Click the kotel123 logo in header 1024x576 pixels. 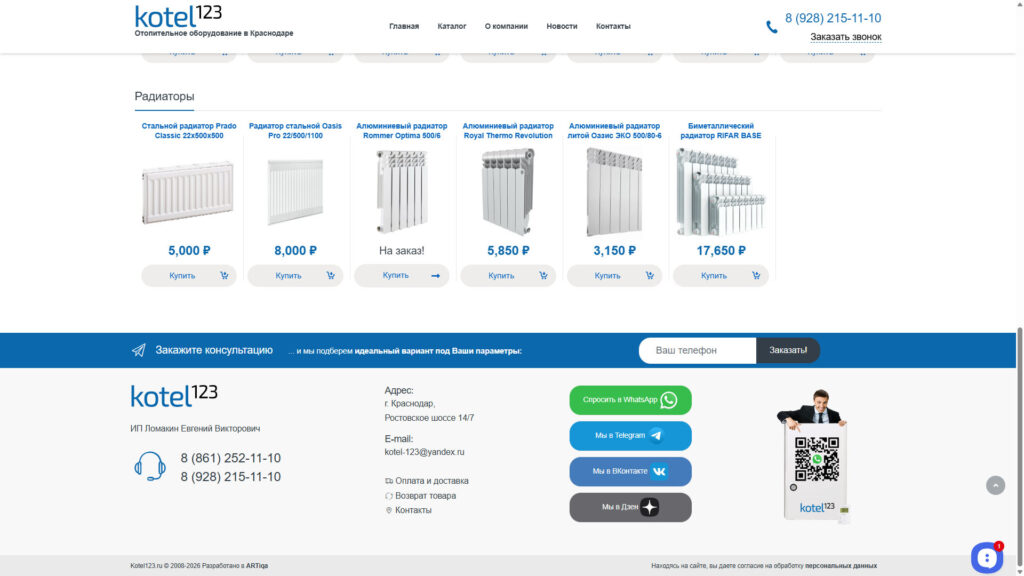178,16
